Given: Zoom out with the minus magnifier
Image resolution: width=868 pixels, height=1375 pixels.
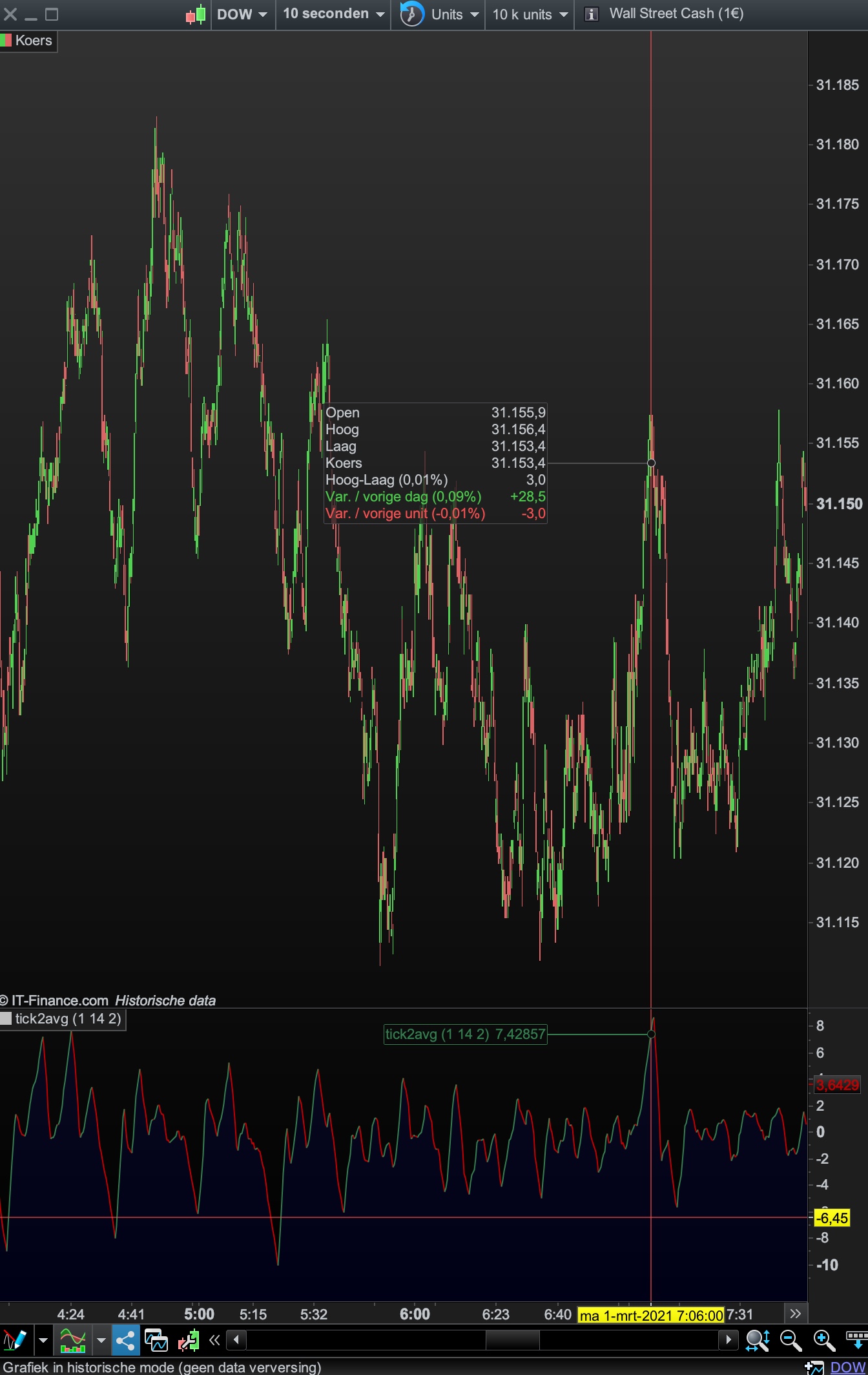Looking at the screenshot, I should 790,1340.
